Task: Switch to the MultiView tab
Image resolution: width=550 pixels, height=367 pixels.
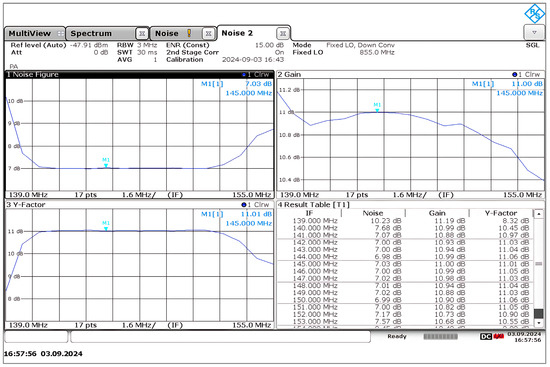Action: click(x=34, y=34)
